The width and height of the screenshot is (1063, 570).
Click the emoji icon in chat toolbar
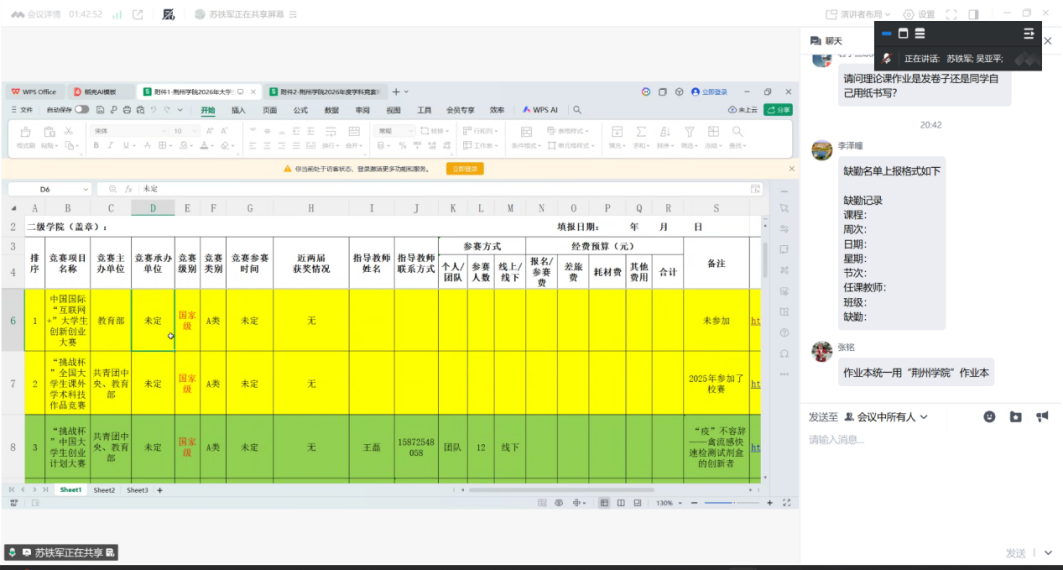(x=989, y=417)
